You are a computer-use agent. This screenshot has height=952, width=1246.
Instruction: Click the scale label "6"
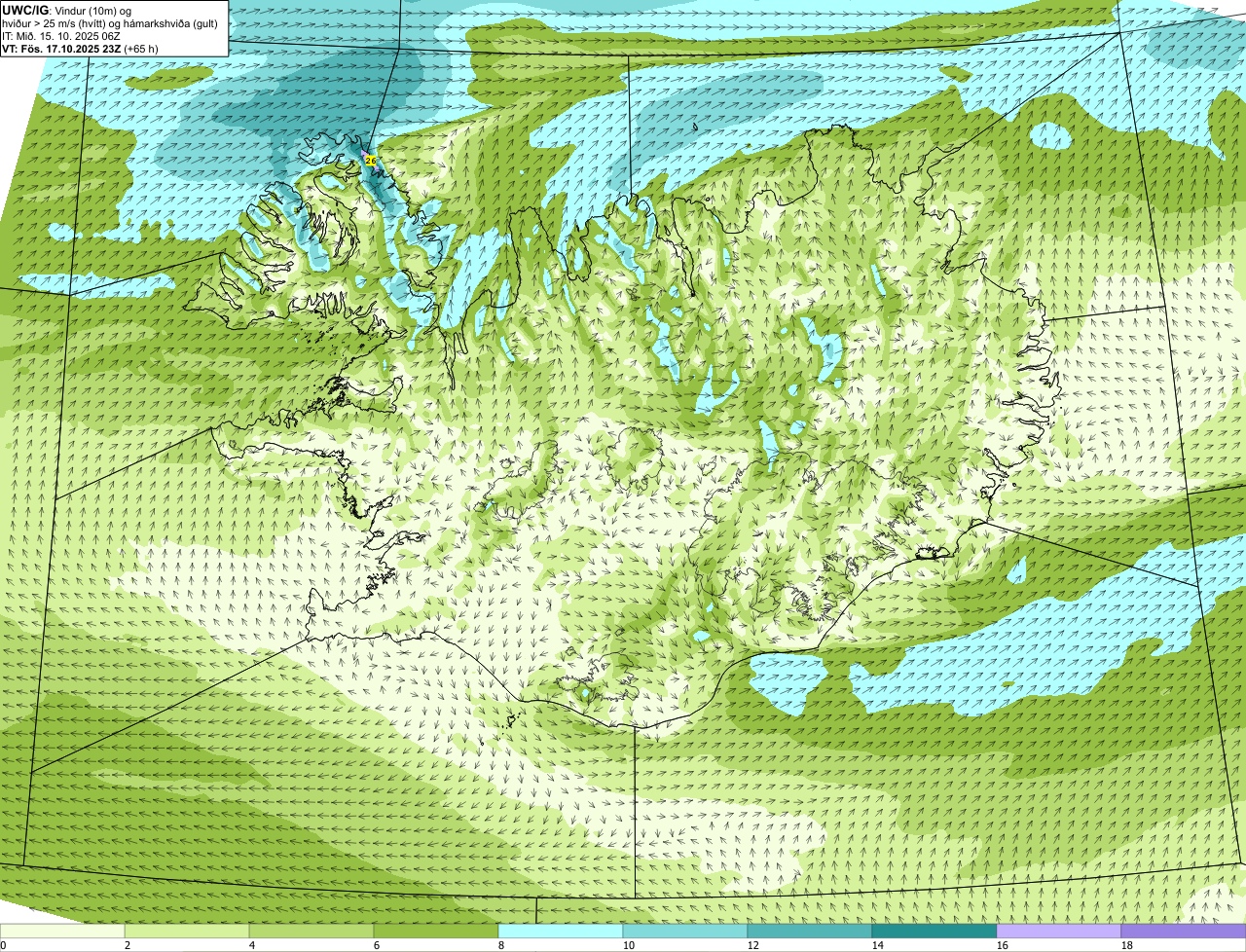click(377, 945)
